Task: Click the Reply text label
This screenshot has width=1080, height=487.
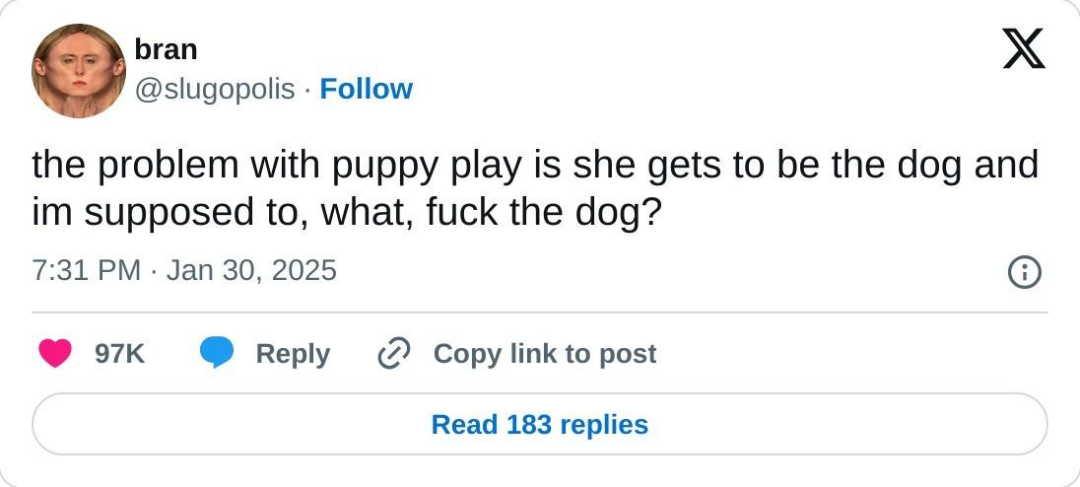Action: click(293, 354)
